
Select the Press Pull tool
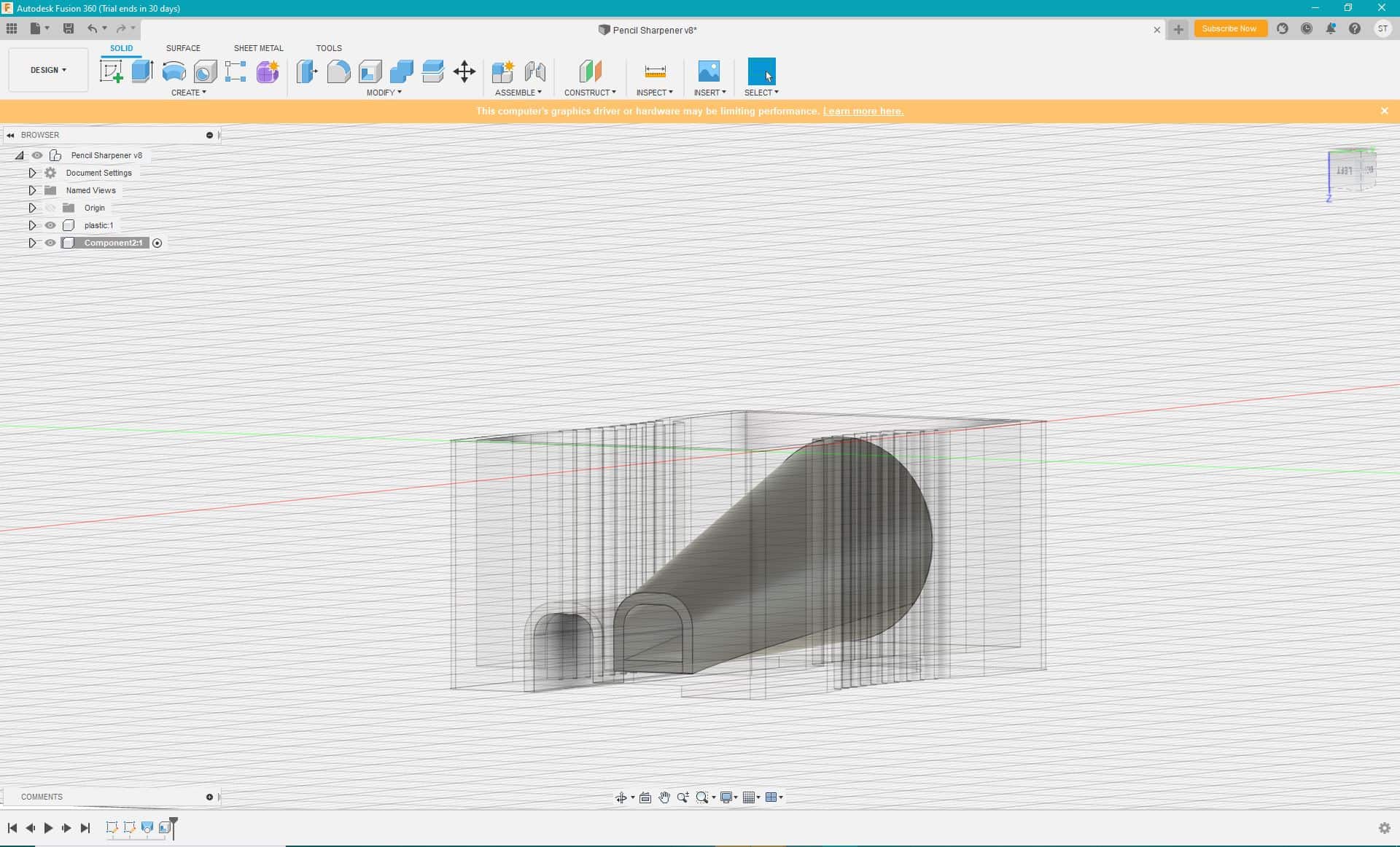[x=307, y=71]
